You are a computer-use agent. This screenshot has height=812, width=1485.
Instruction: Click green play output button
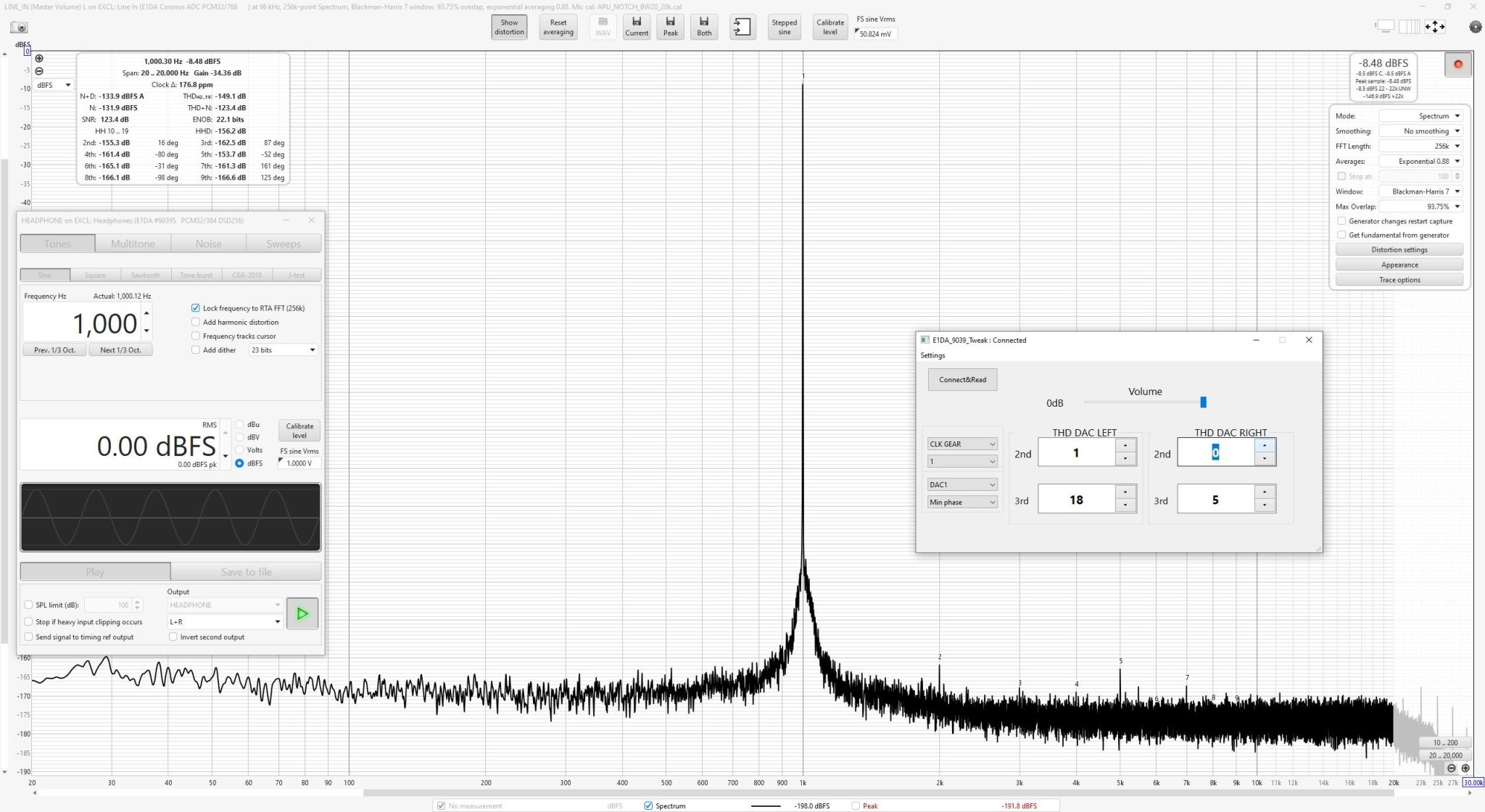point(302,613)
